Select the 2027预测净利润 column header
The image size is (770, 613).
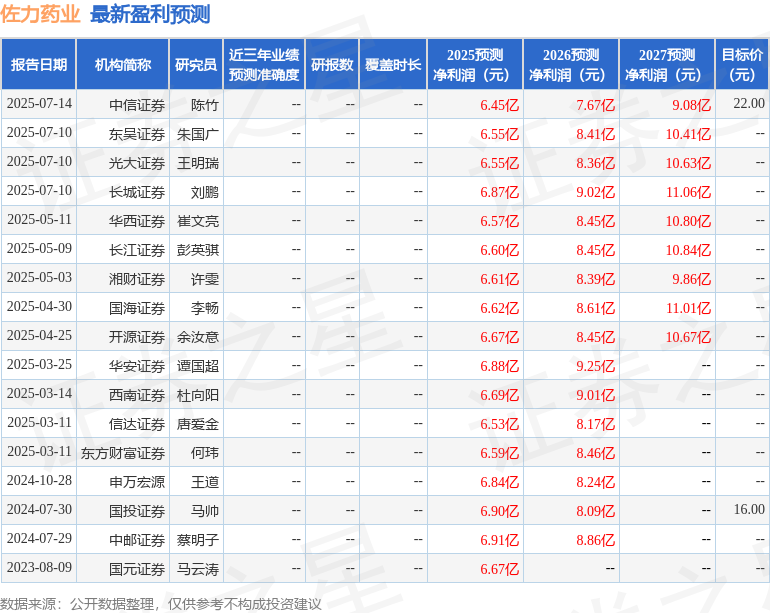click(667, 64)
